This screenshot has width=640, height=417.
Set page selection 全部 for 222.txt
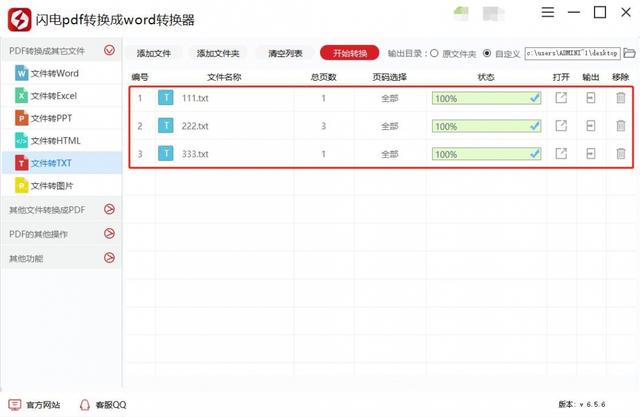(x=389, y=126)
